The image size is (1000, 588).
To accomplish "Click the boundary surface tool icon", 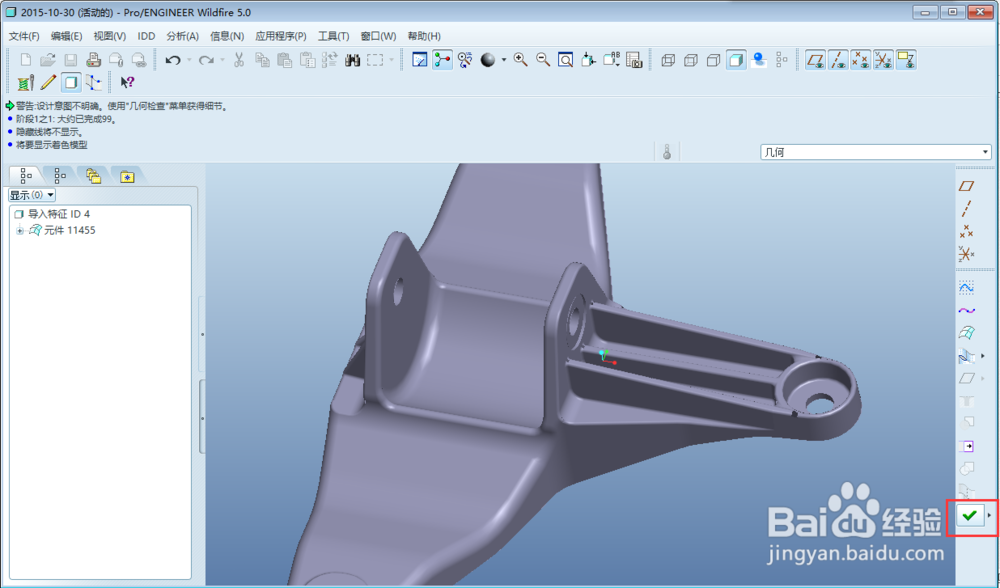I will 966,333.
